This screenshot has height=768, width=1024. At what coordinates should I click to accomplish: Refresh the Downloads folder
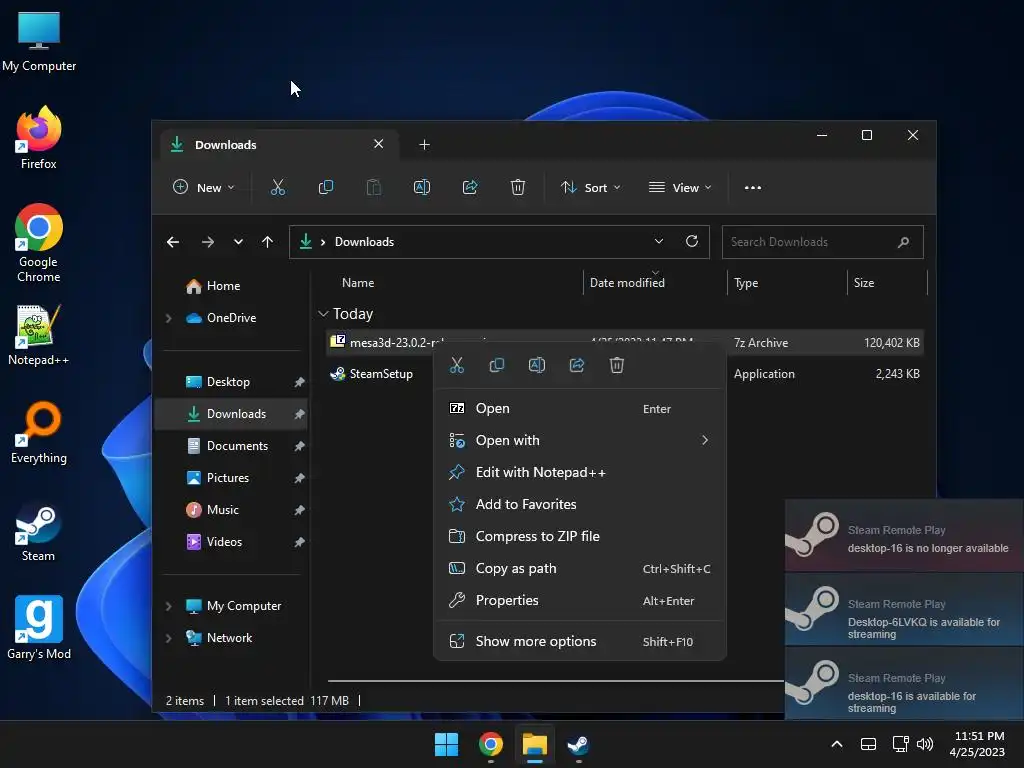click(x=692, y=241)
